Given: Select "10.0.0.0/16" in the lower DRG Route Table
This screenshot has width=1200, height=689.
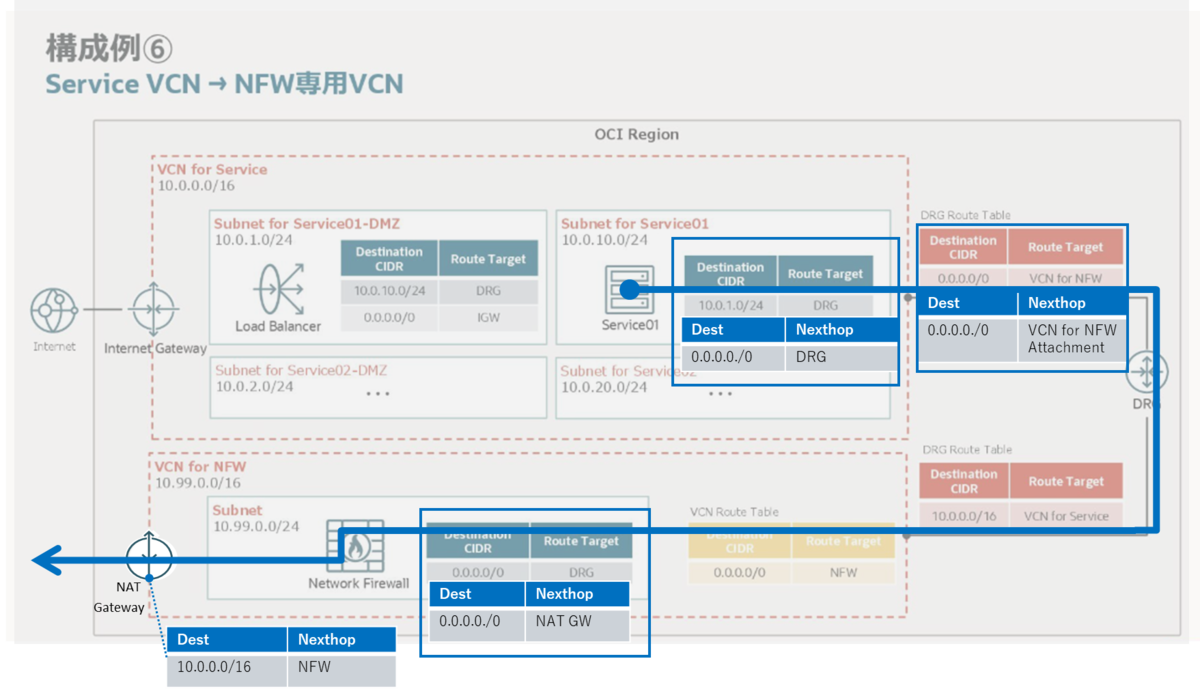Looking at the screenshot, I should pos(964,516).
